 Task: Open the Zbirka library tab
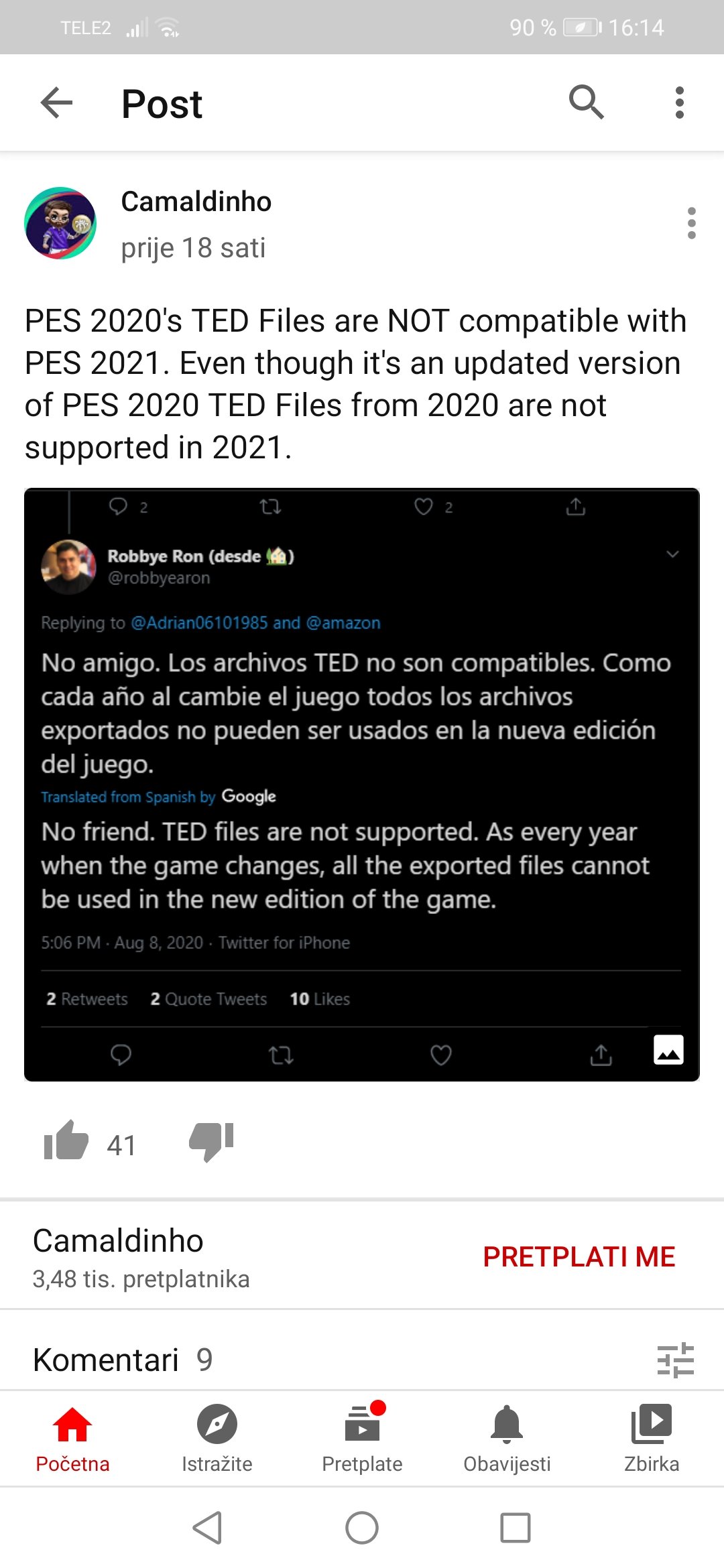[x=652, y=1438]
